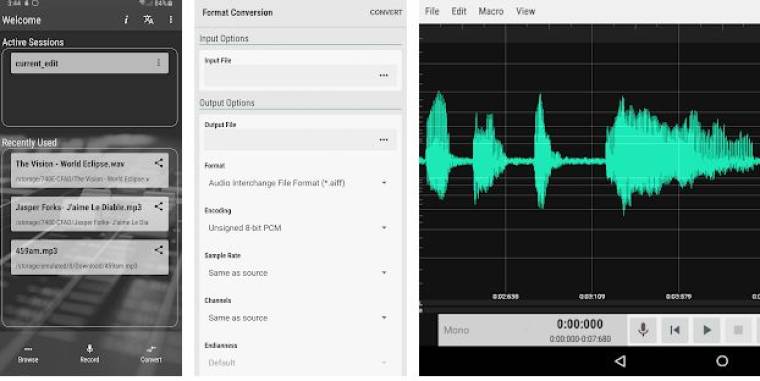Open the Welcome screen overflow menu
The image size is (760, 381).
coord(171,19)
